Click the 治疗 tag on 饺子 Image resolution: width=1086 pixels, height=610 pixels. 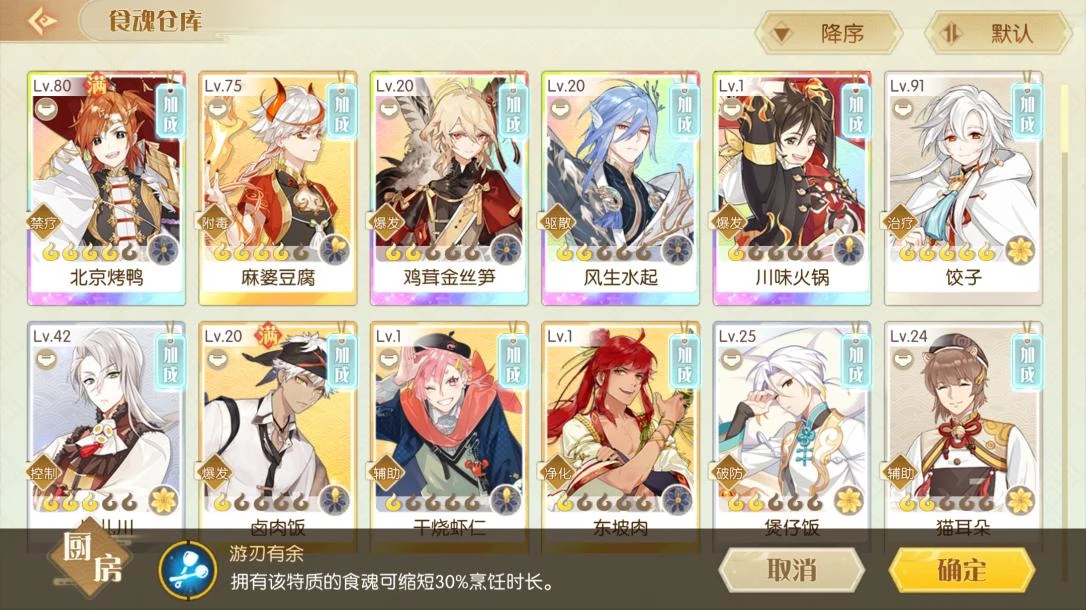[900, 223]
